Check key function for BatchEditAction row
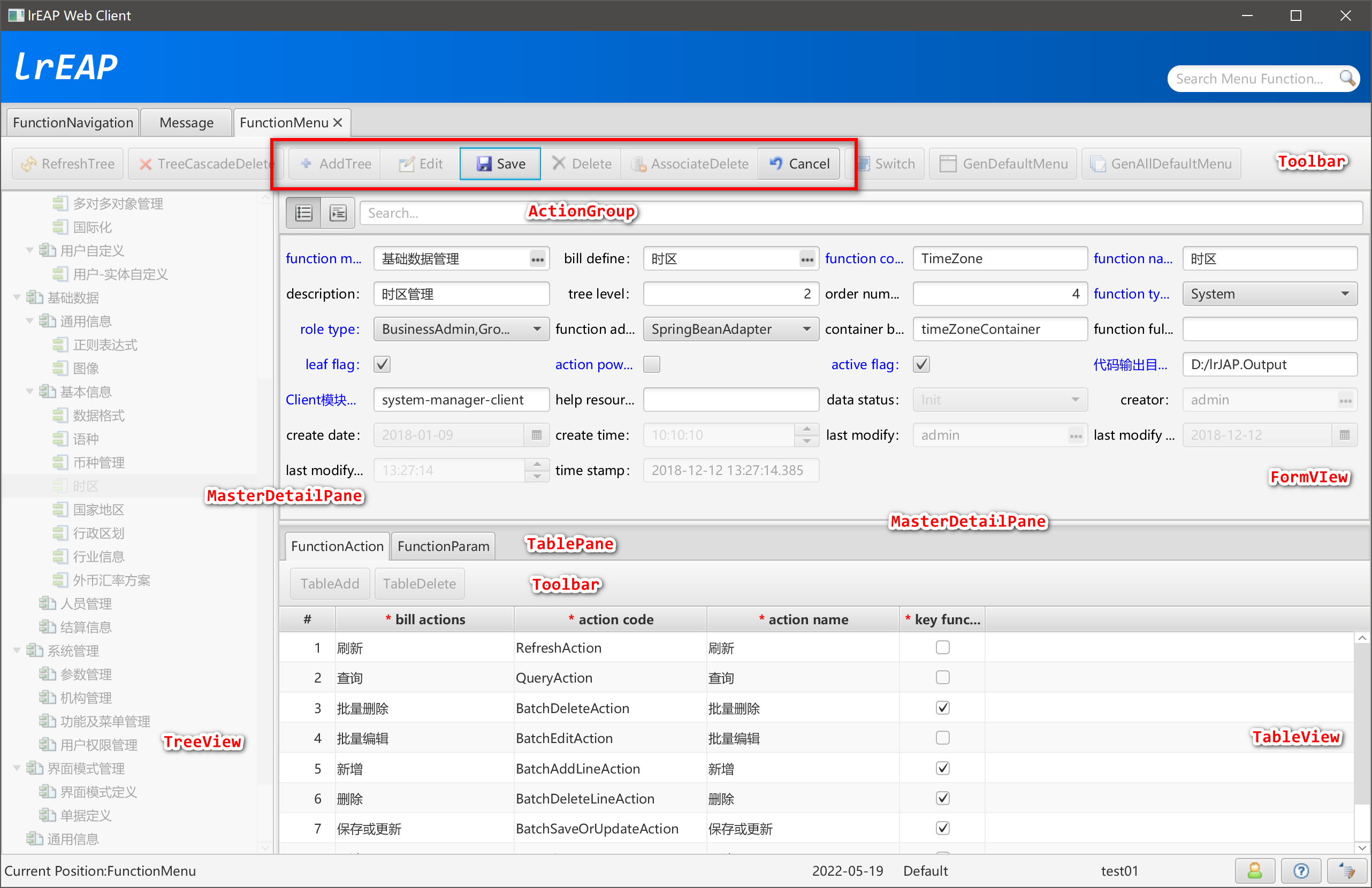The image size is (1372, 888). 942,738
